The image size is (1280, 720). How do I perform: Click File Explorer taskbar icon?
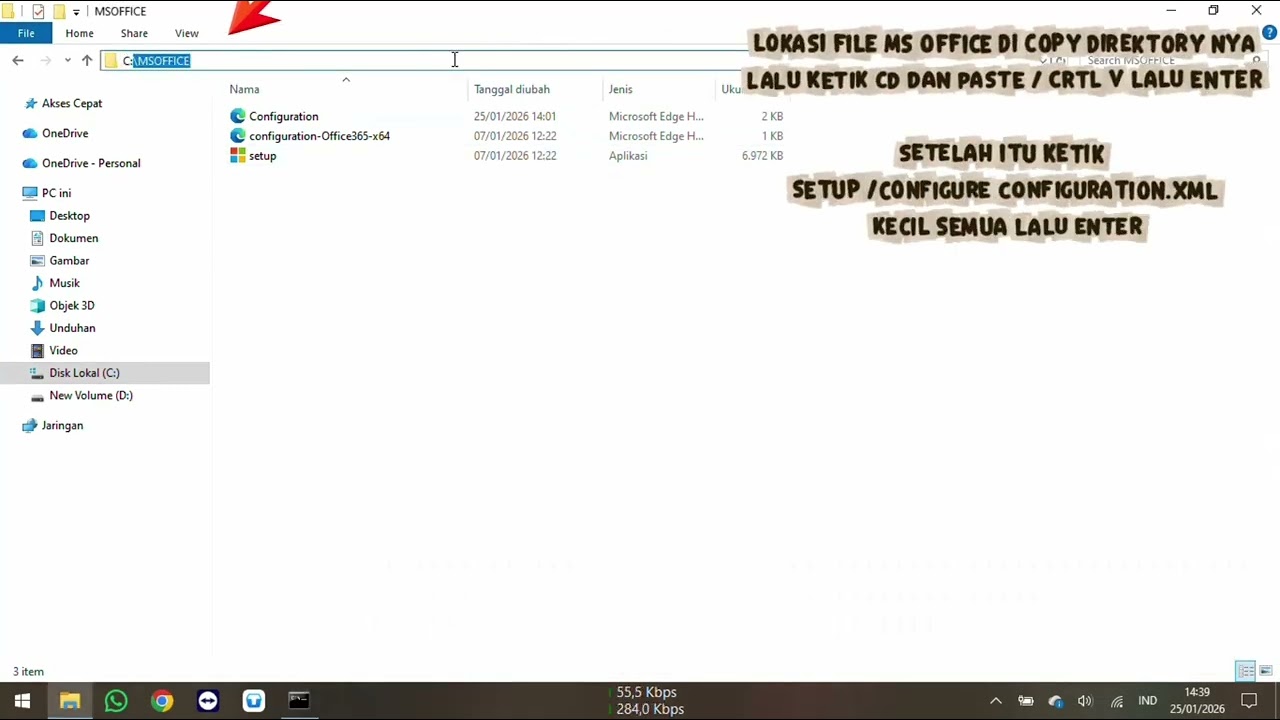pyautogui.click(x=69, y=701)
